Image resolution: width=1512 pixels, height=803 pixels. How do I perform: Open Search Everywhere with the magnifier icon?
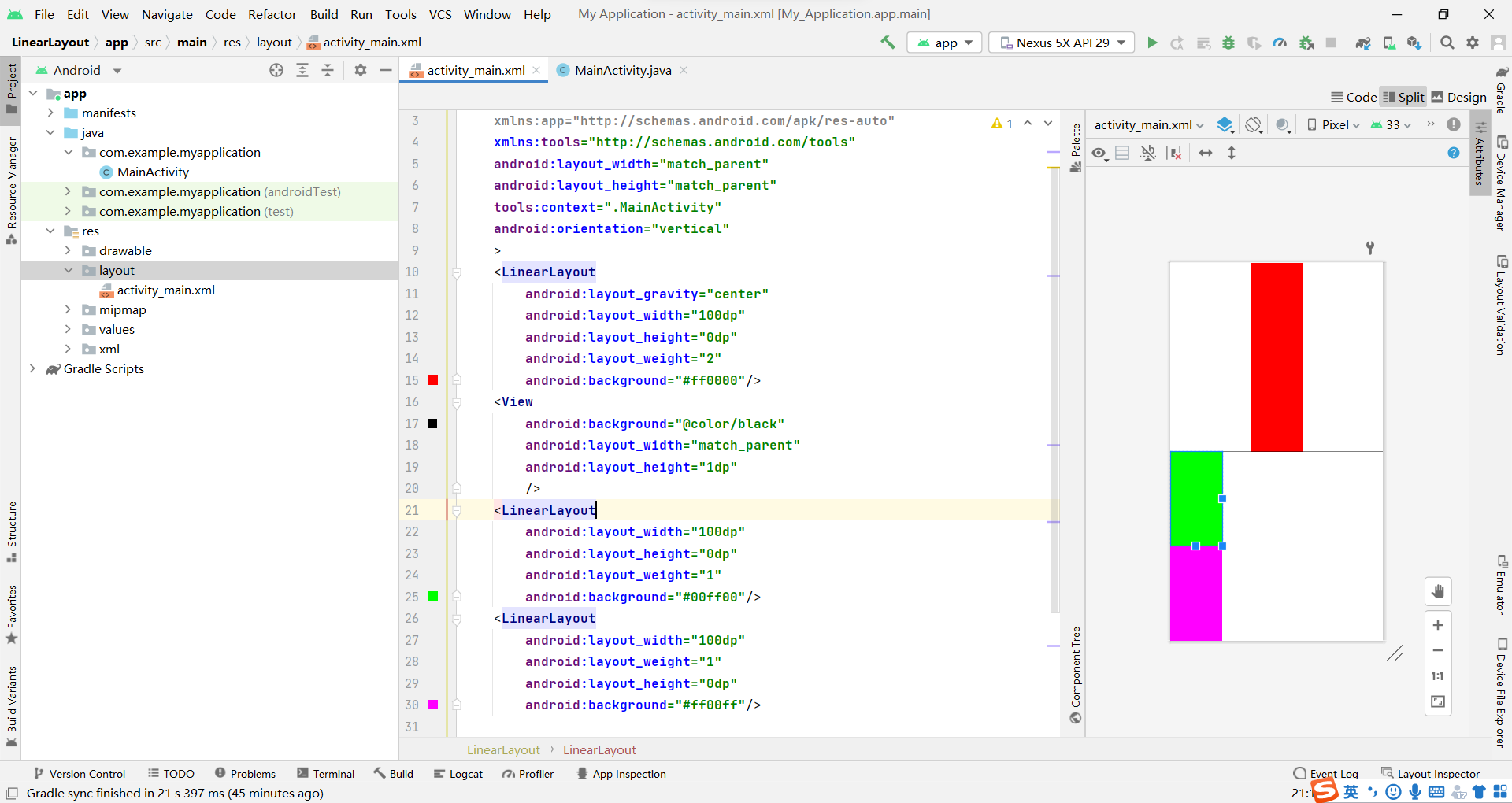(x=1447, y=43)
